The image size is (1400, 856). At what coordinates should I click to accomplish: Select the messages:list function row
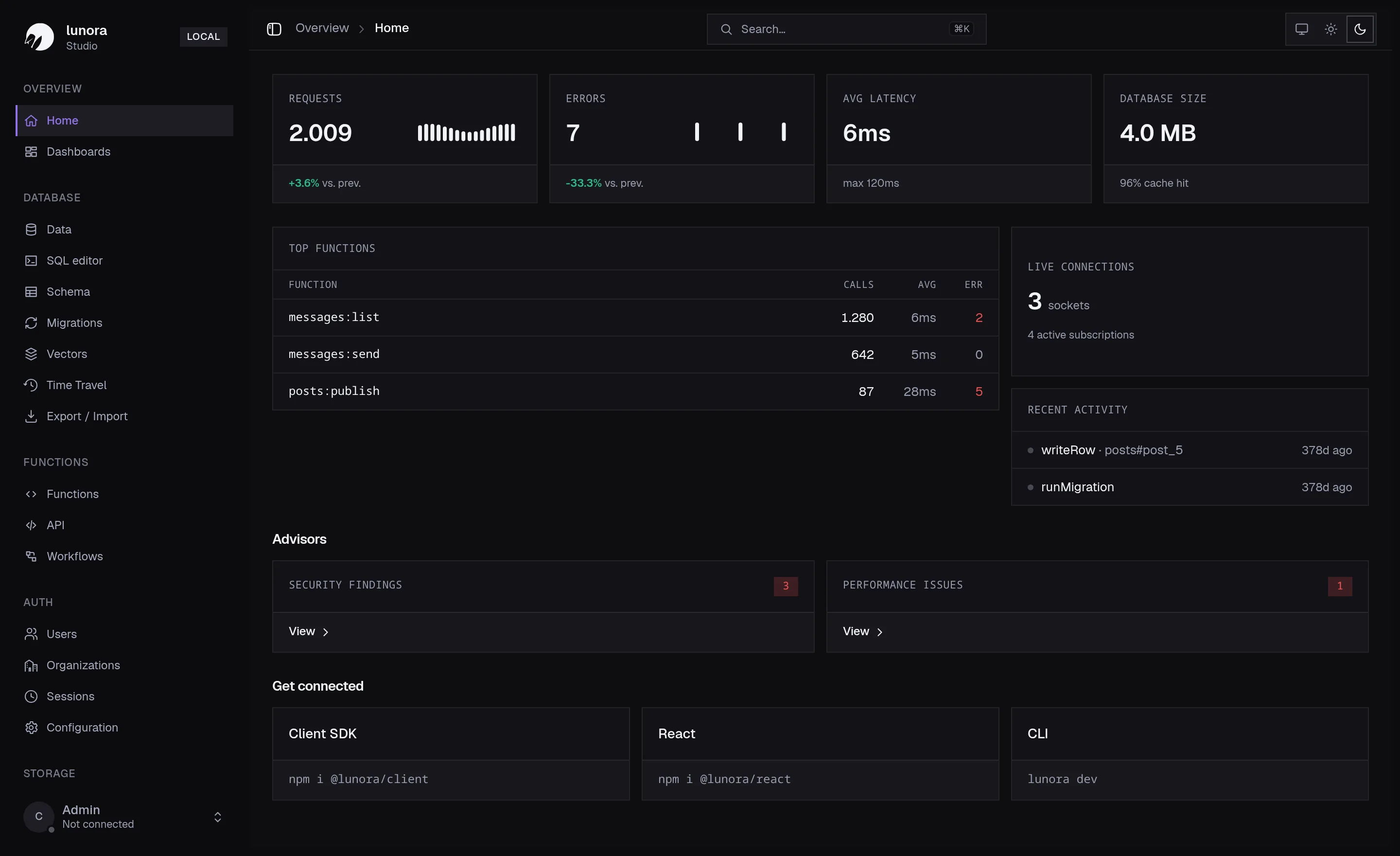click(x=635, y=318)
